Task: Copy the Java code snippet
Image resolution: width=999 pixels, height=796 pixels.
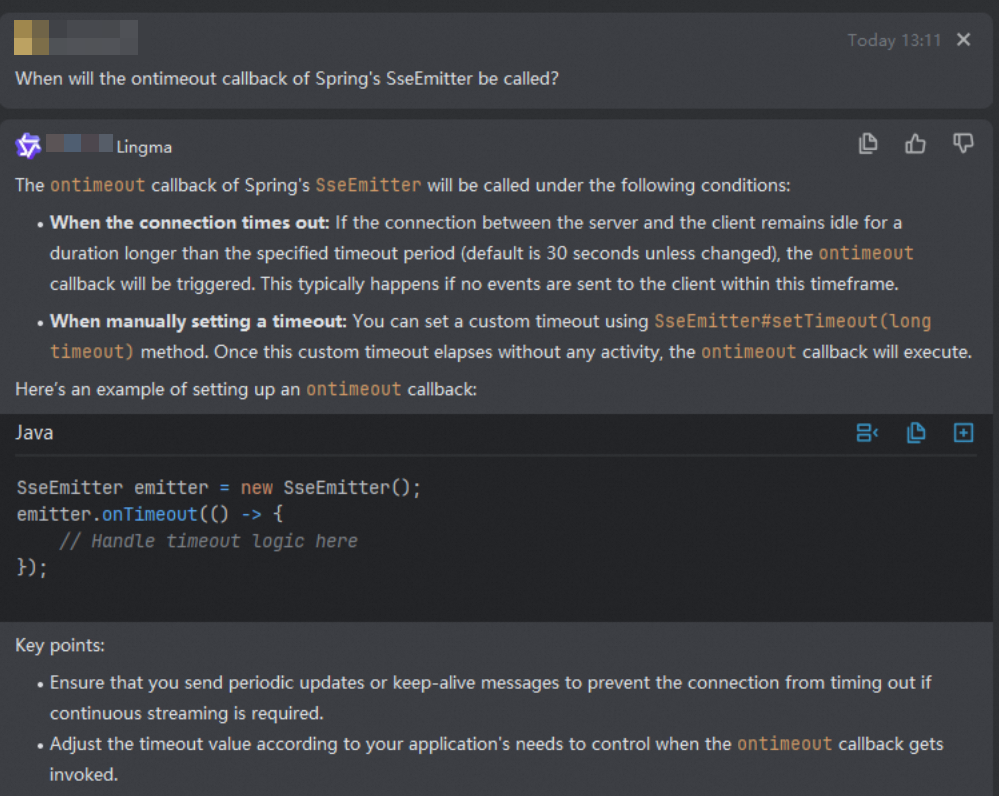Action: pyautogui.click(x=916, y=433)
